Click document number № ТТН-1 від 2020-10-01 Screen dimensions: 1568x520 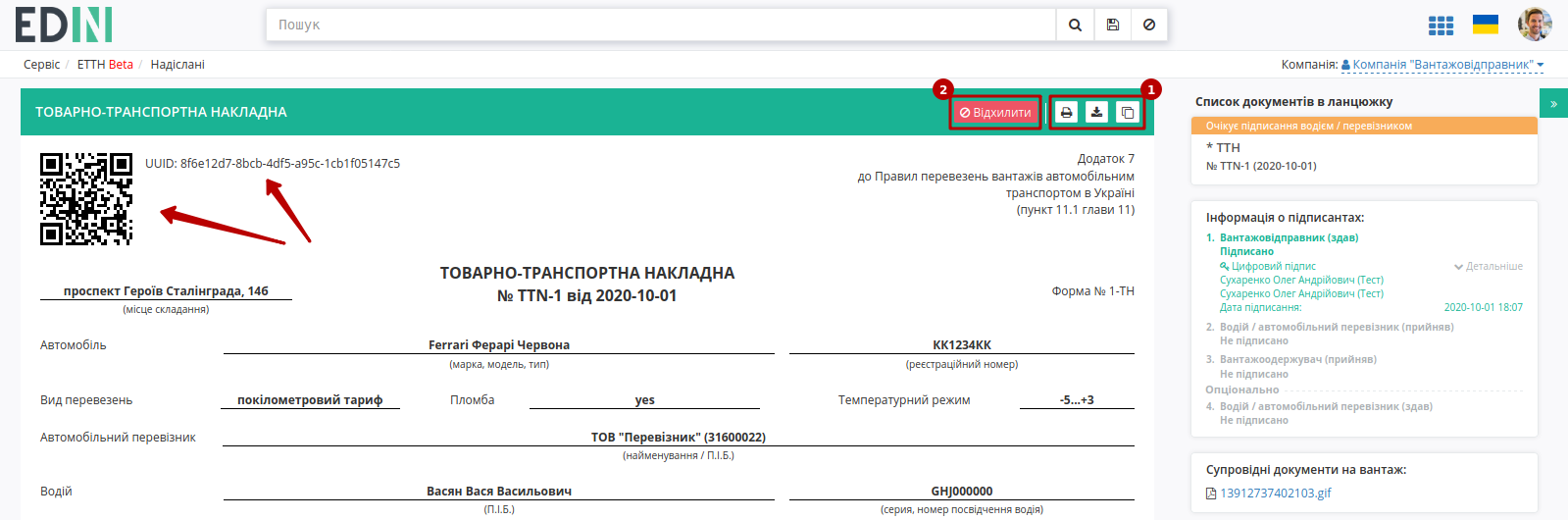586,296
